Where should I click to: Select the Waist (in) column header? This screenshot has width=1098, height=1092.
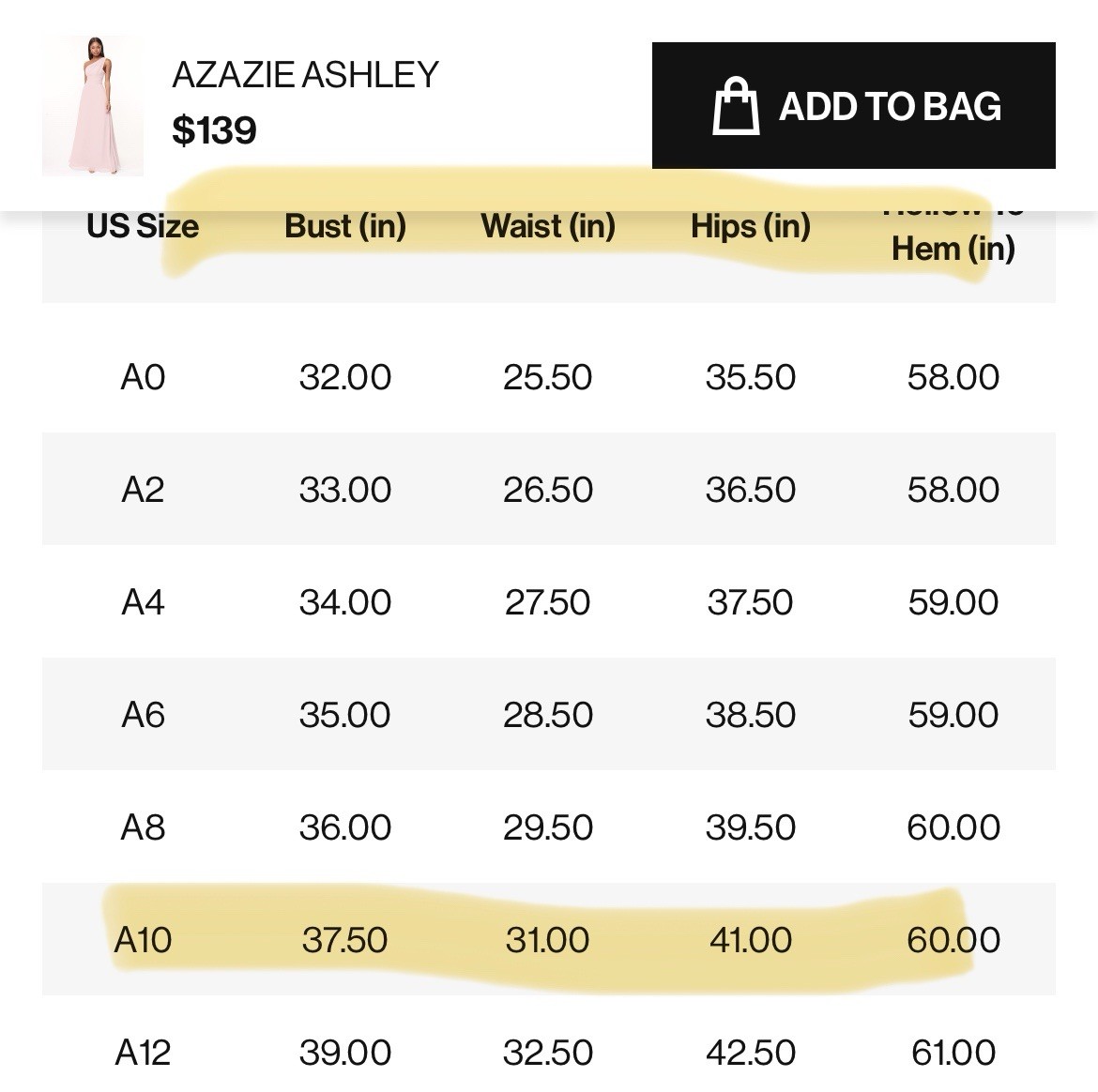[x=548, y=226]
